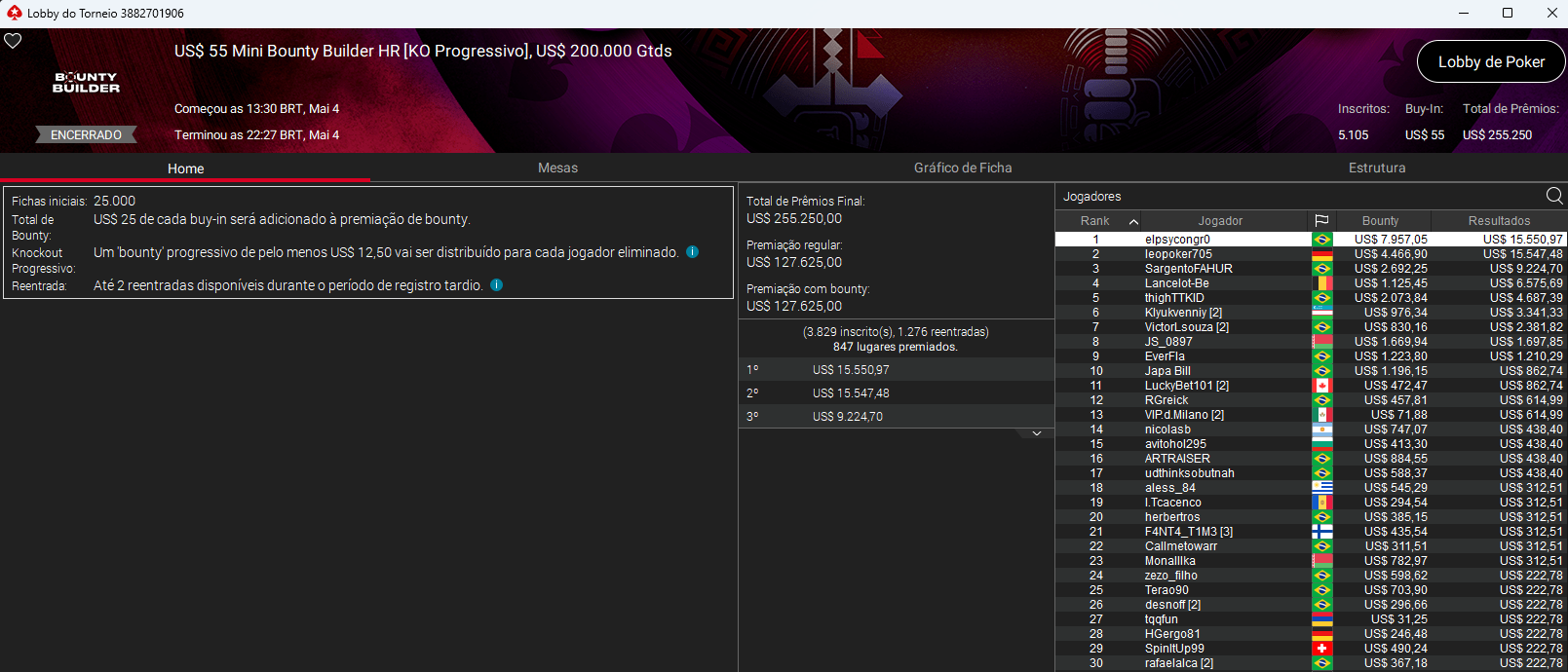Image resolution: width=1568 pixels, height=672 pixels.
Task: Select player ARTRAISER row
Action: pyautogui.click(x=1311, y=459)
